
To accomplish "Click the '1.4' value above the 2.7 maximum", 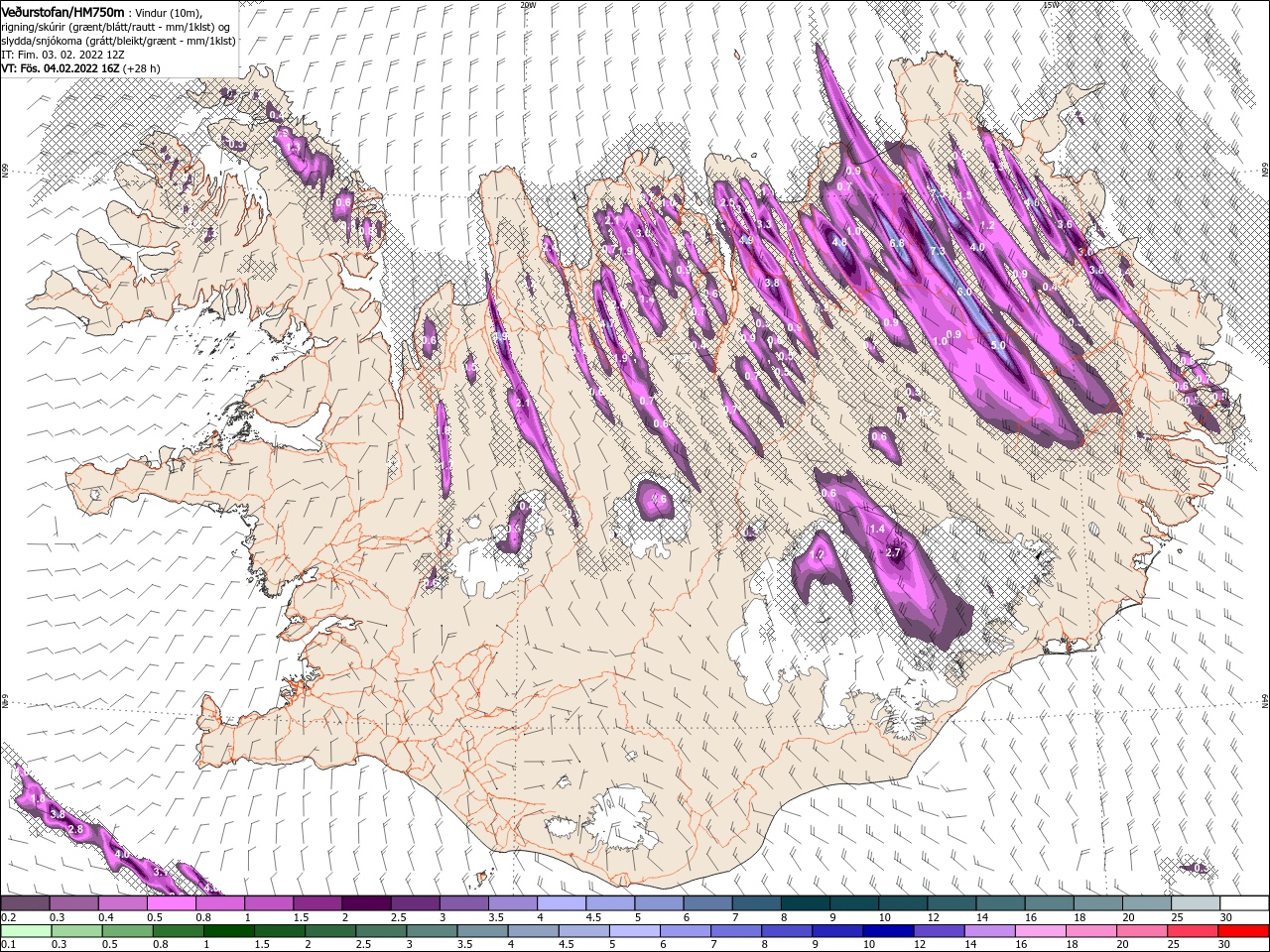I will click(x=877, y=530).
